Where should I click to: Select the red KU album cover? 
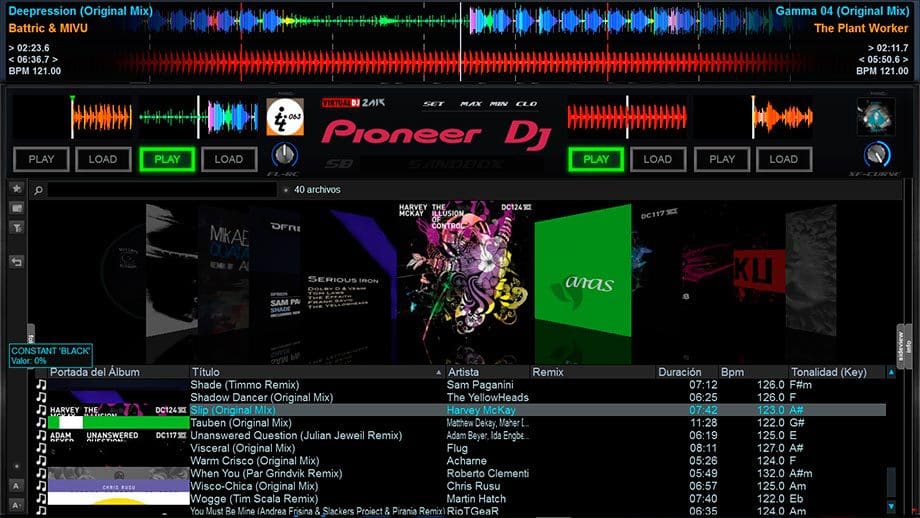758,271
